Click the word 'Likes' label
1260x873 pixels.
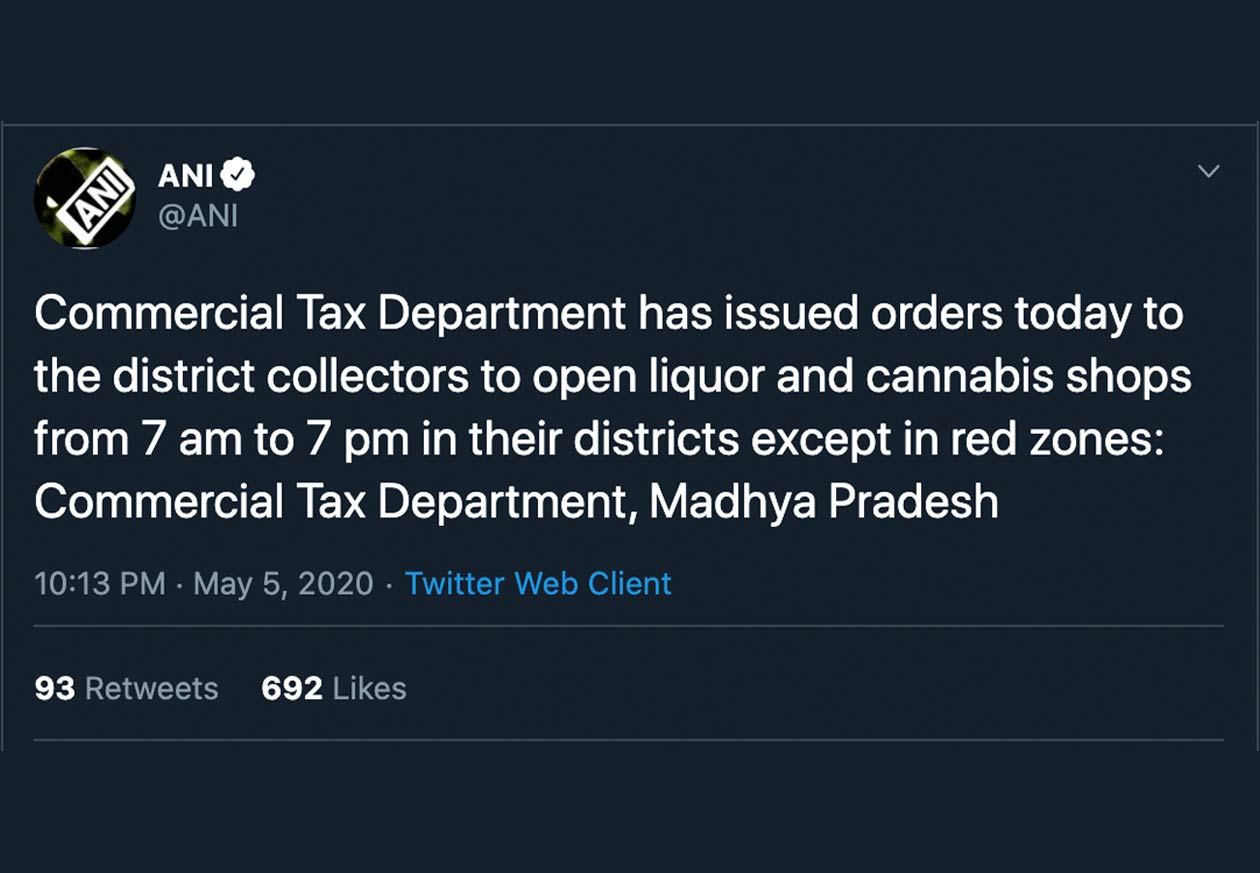[370, 688]
